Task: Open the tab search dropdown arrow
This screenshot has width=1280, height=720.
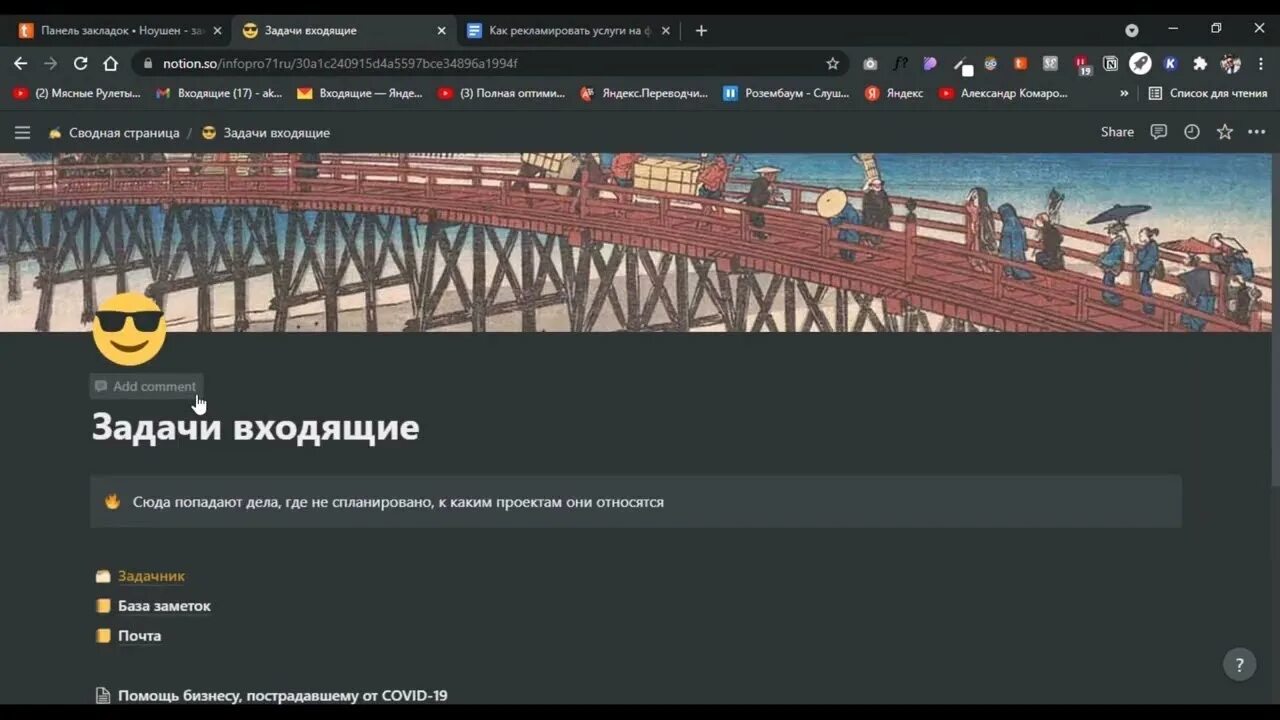Action: pos(1131,30)
